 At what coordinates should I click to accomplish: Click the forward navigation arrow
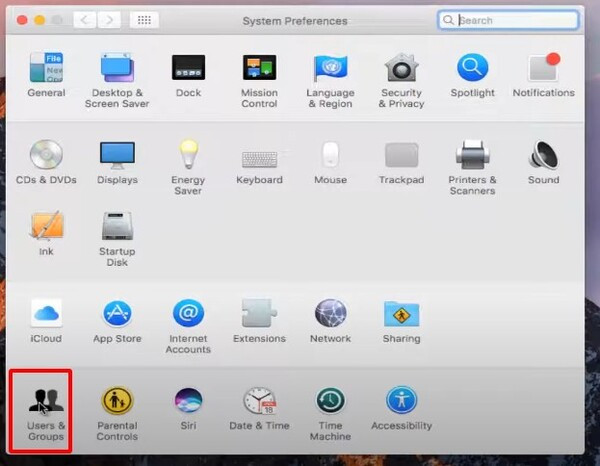[x=109, y=20]
